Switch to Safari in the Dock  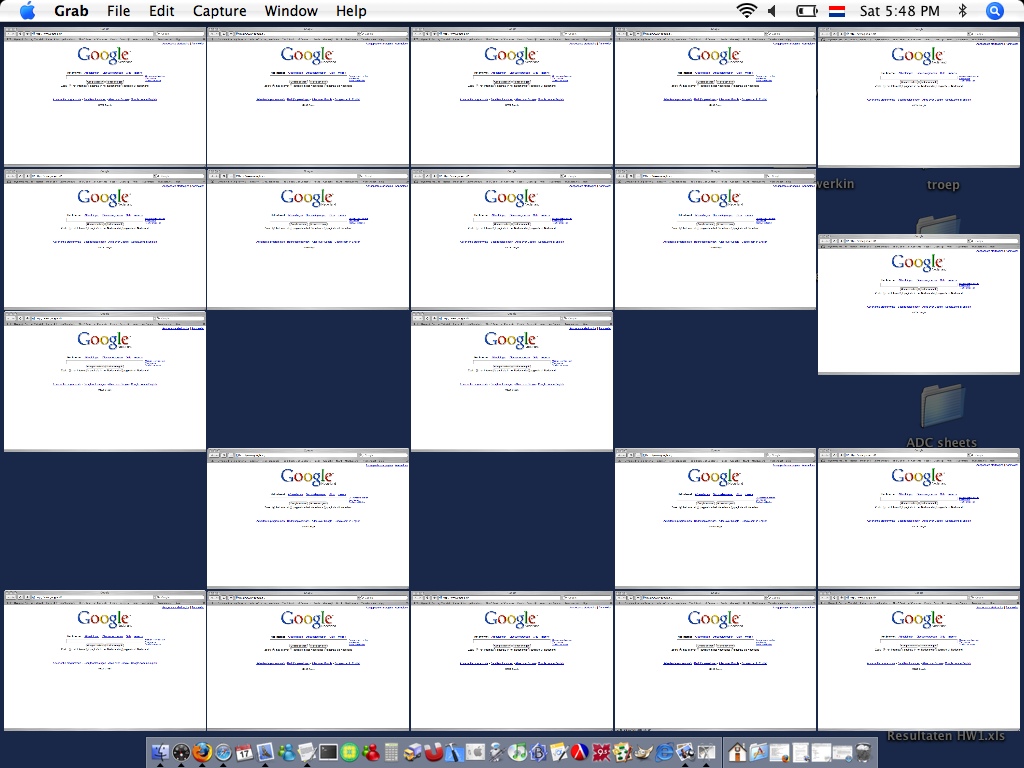[x=223, y=753]
